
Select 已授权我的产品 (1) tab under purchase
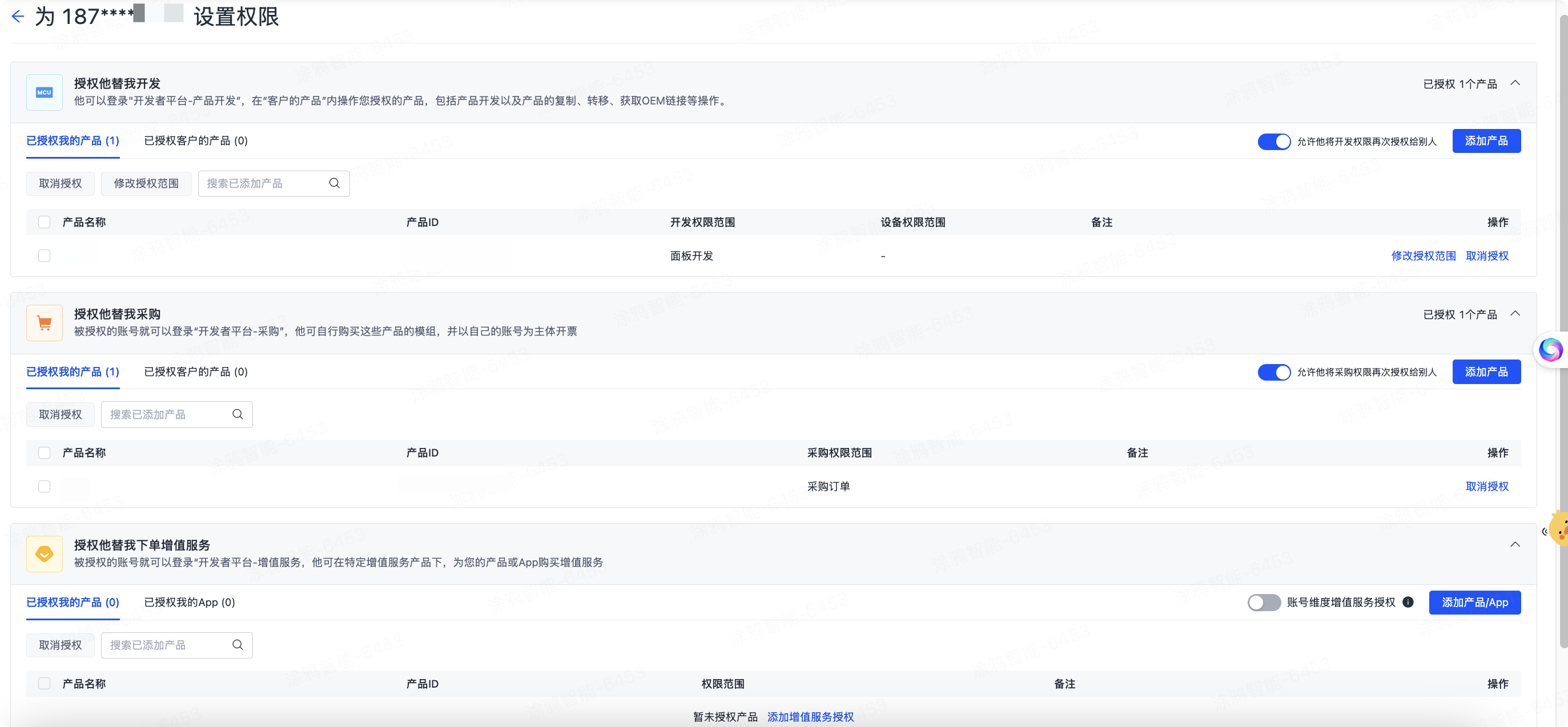pos(73,371)
